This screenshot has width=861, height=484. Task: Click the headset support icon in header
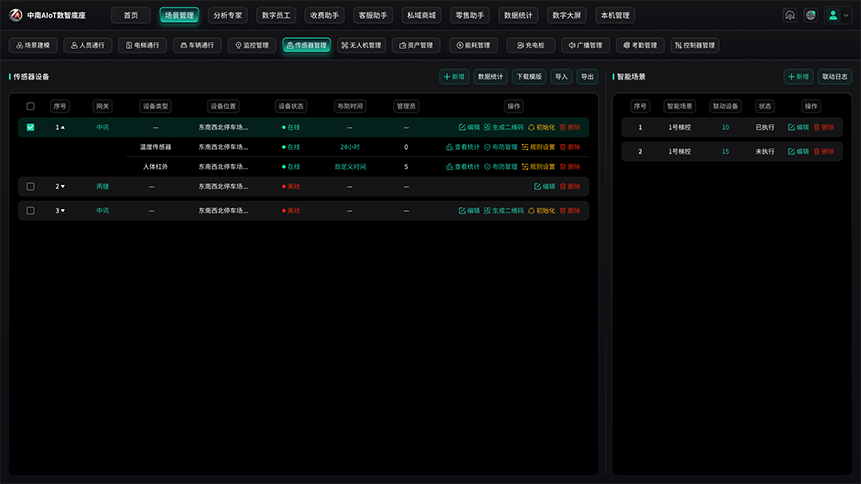790,15
